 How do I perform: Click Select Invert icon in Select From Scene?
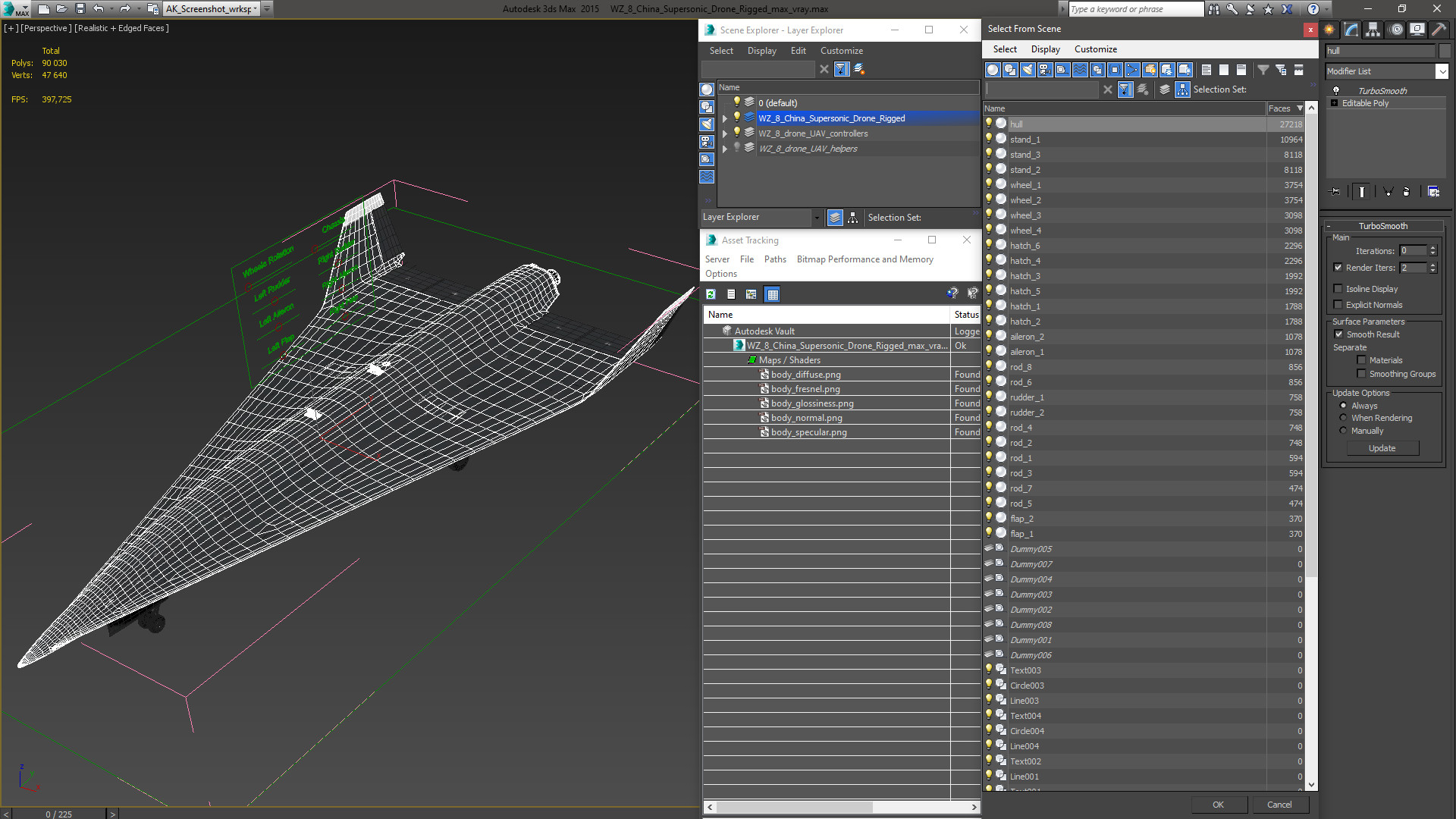click(x=1241, y=70)
